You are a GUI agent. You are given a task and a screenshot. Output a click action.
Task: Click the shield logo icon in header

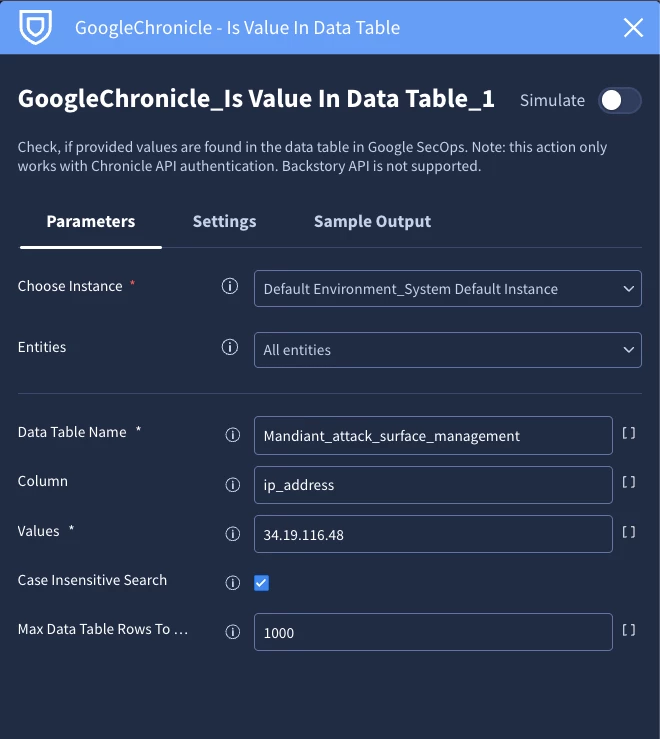pos(35,27)
